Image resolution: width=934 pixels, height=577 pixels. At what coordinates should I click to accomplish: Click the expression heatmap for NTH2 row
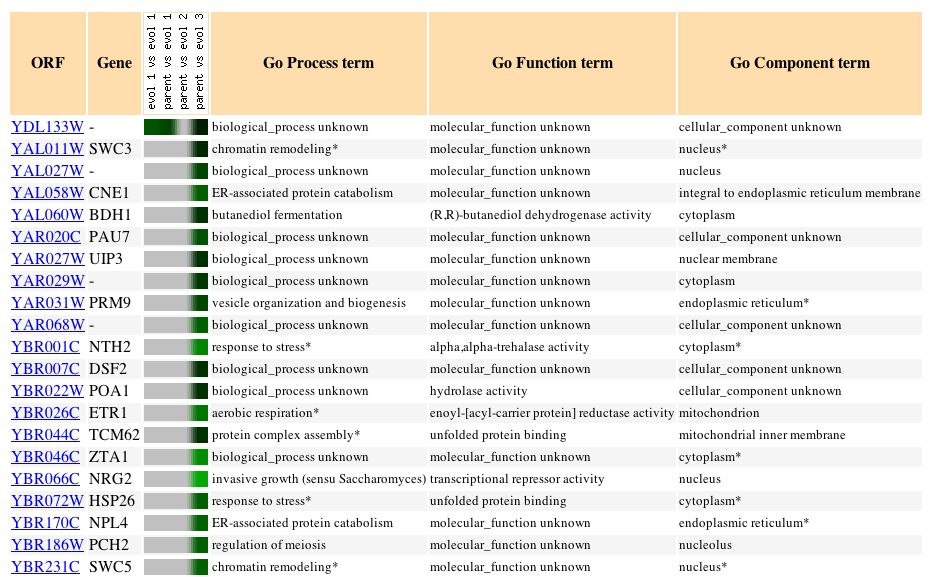[x=176, y=347]
